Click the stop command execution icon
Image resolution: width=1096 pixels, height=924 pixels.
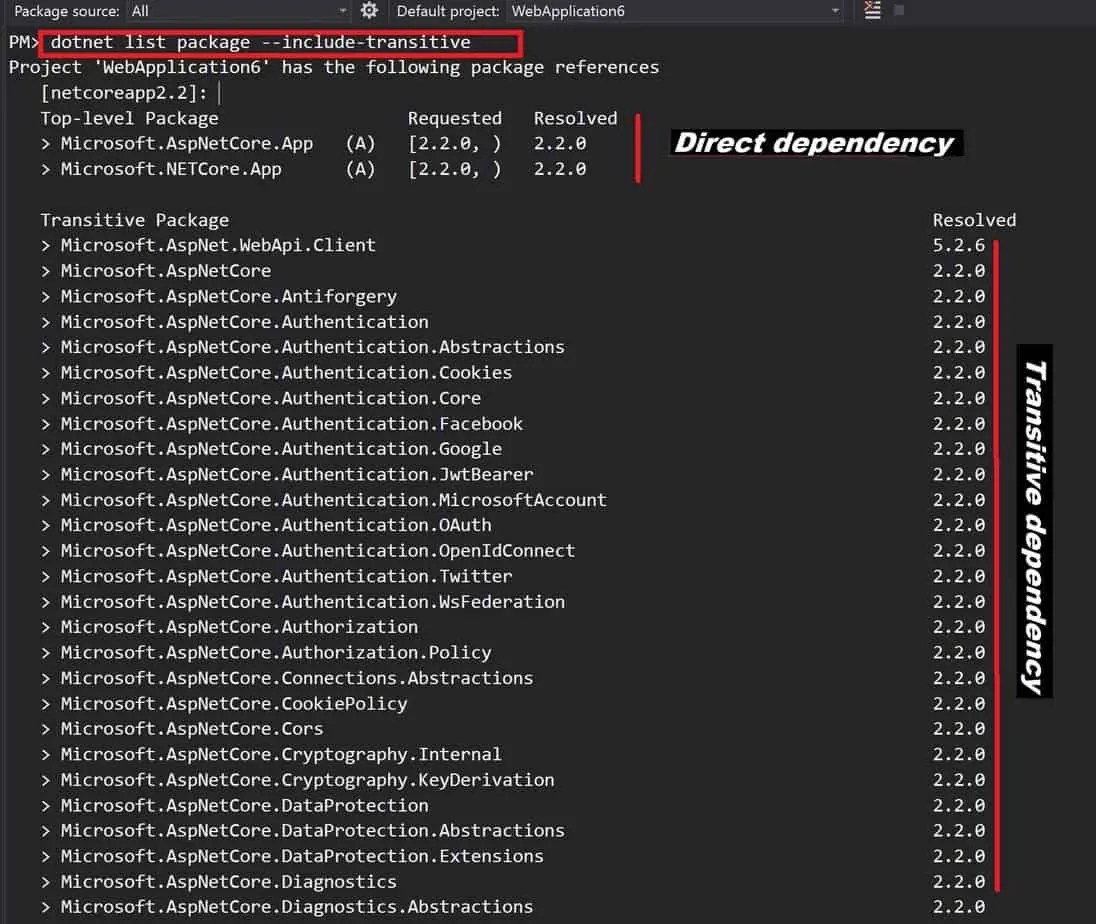pos(900,10)
